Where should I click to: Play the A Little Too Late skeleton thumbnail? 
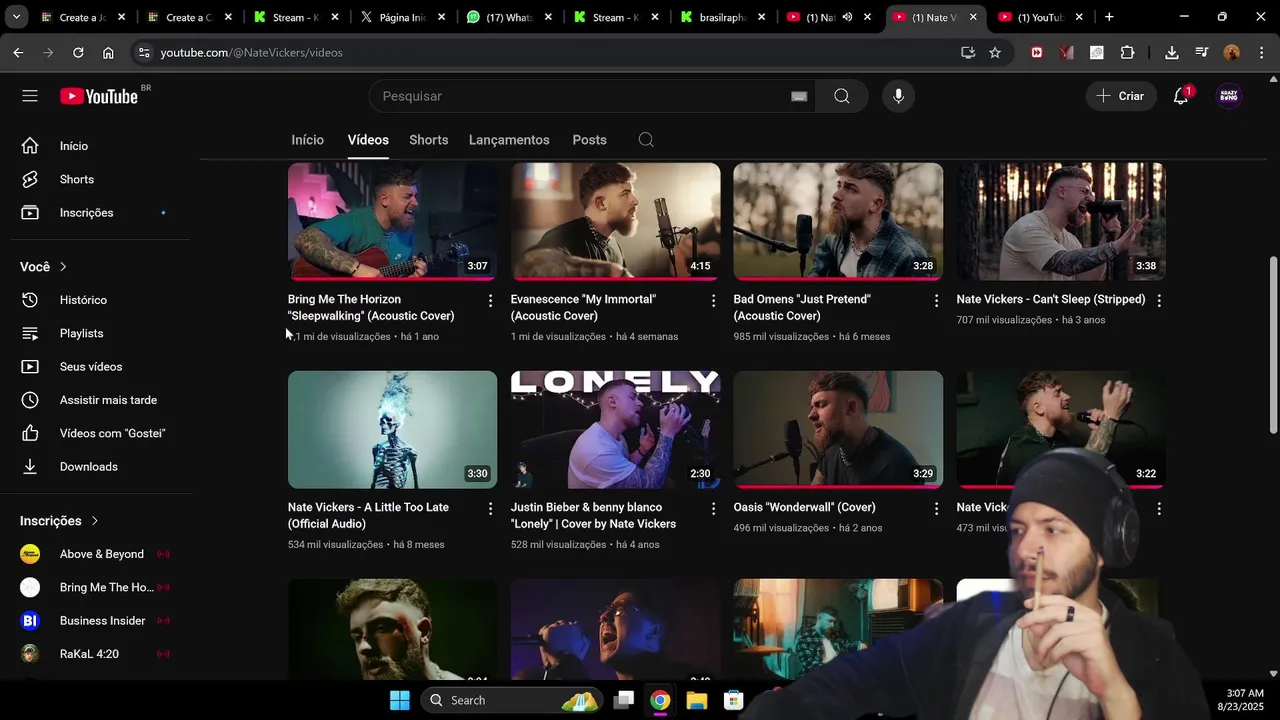tap(392, 430)
